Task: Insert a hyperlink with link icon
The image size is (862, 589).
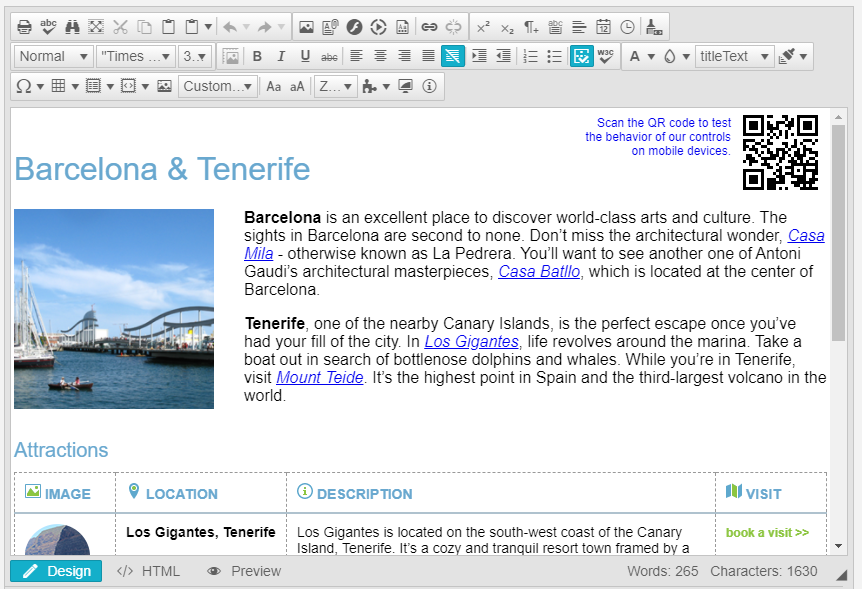Action: 429,27
